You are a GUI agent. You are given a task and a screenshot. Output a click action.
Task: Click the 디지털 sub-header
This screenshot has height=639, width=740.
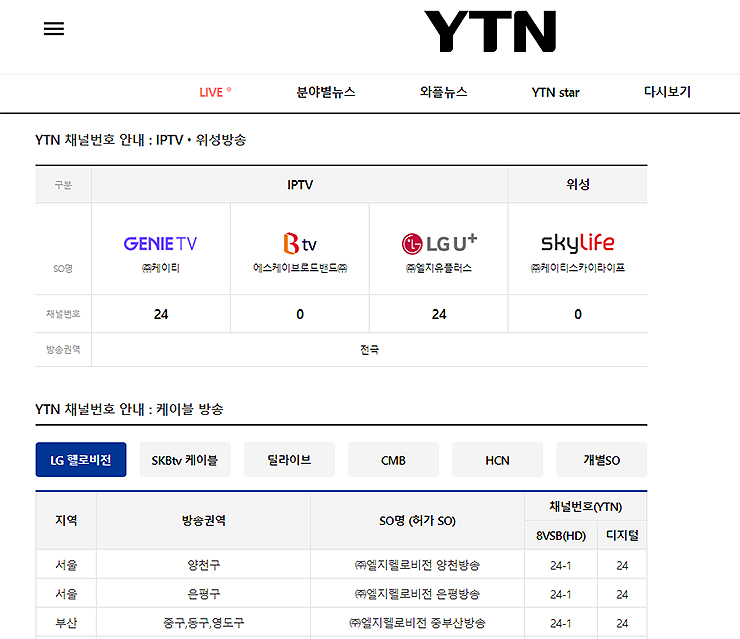pos(622,536)
